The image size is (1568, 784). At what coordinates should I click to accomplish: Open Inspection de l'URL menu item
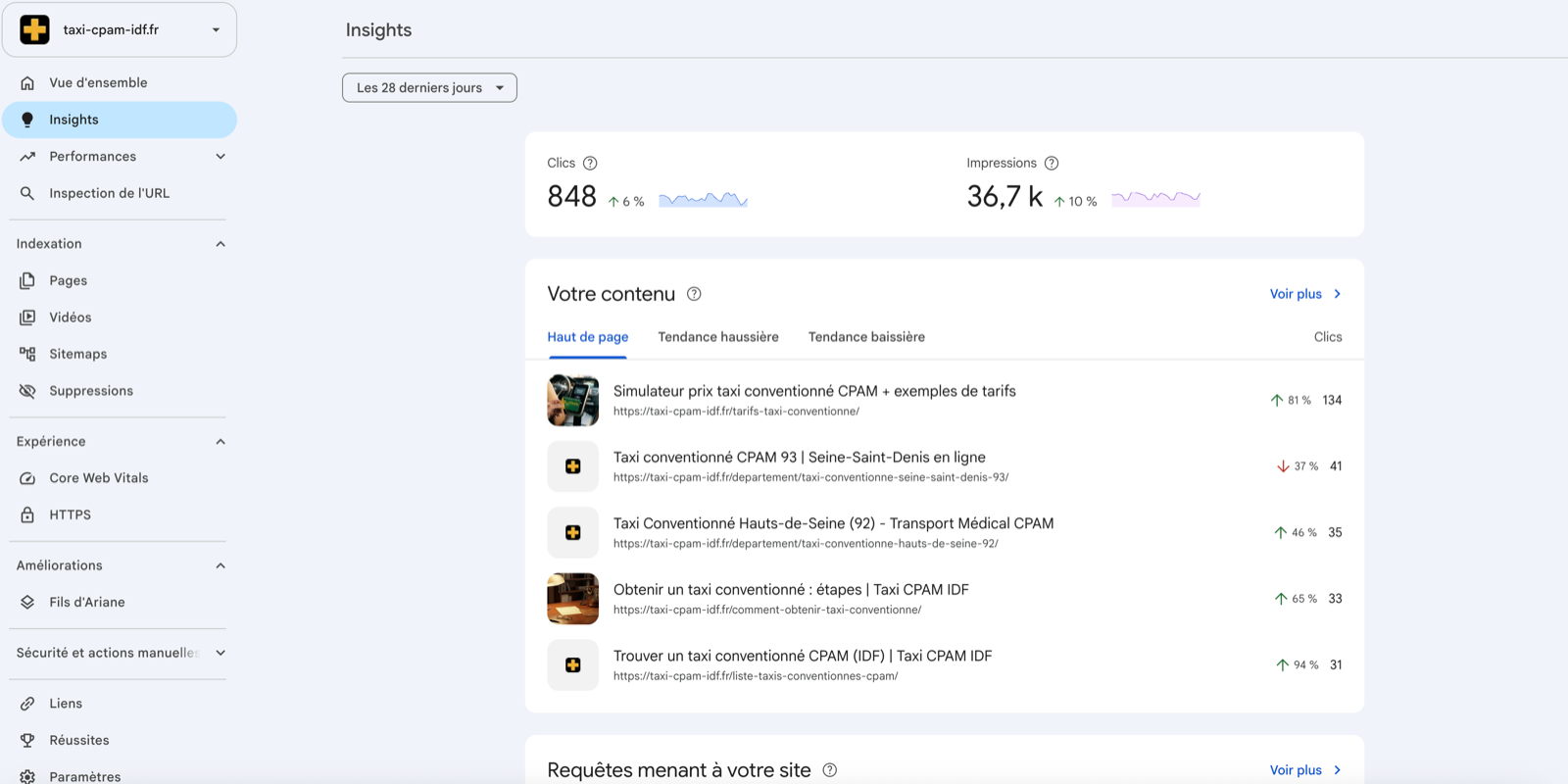click(x=109, y=193)
